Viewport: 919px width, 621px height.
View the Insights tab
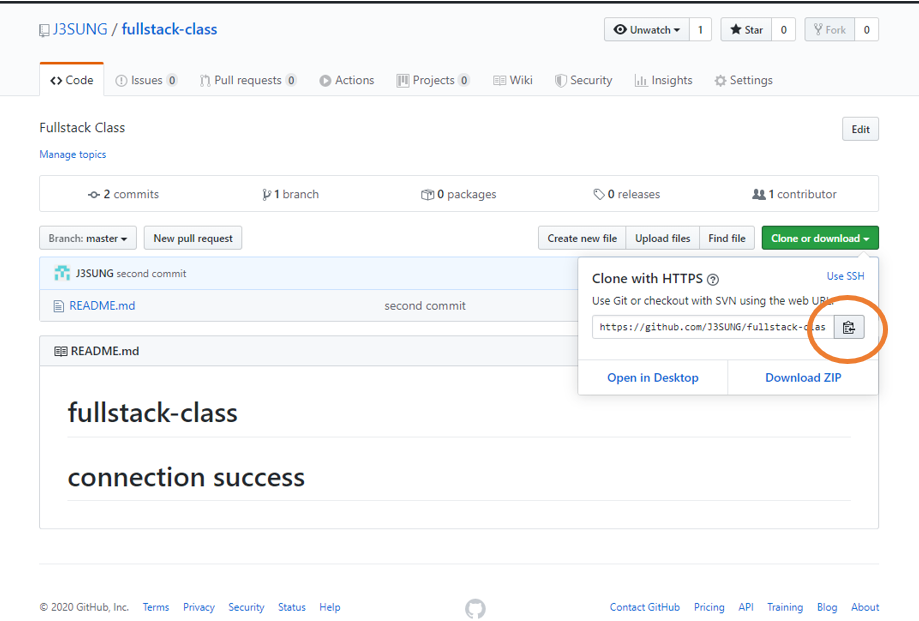(x=663, y=80)
